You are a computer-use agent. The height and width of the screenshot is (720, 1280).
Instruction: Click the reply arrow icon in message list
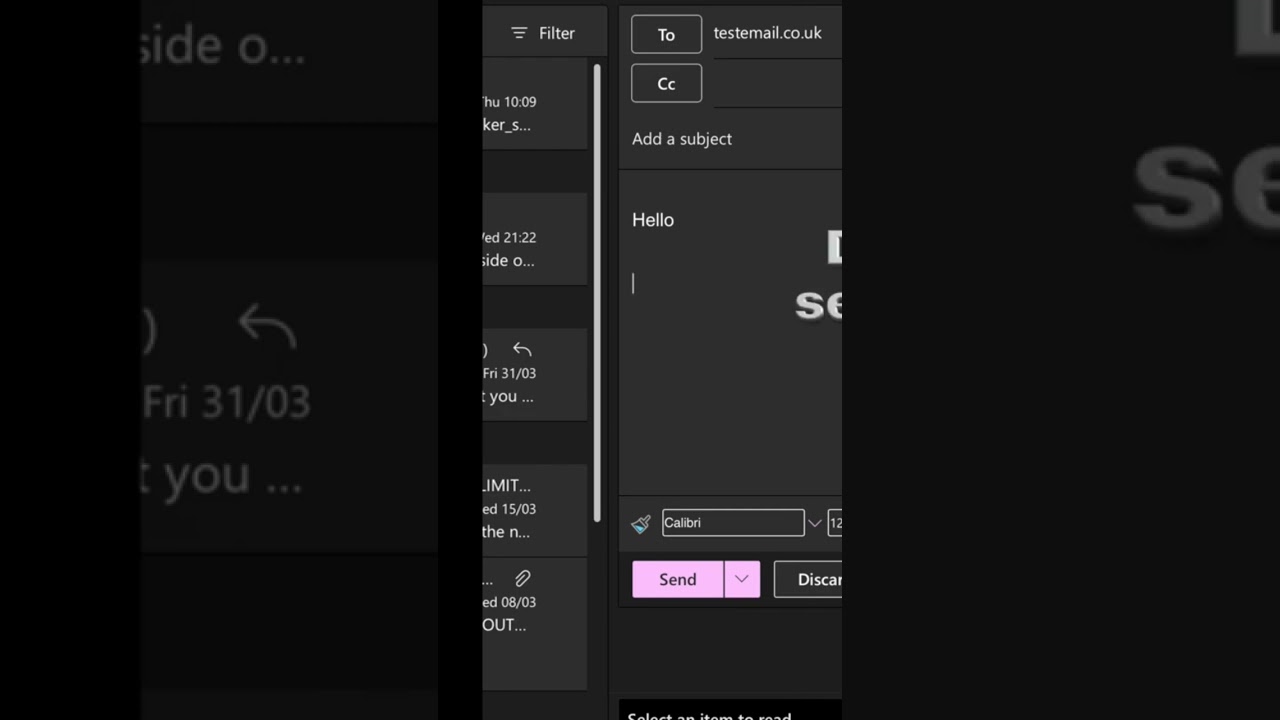522,349
